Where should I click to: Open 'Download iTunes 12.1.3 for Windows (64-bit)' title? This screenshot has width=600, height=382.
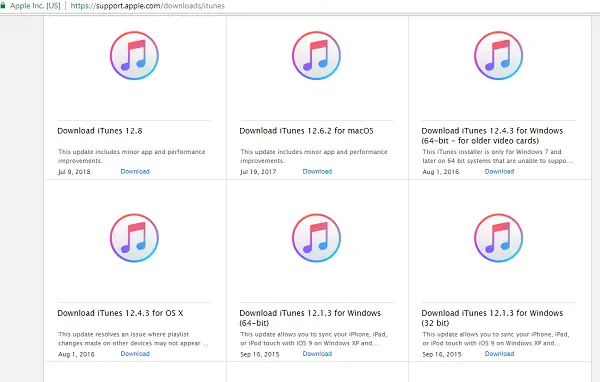(x=310, y=318)
